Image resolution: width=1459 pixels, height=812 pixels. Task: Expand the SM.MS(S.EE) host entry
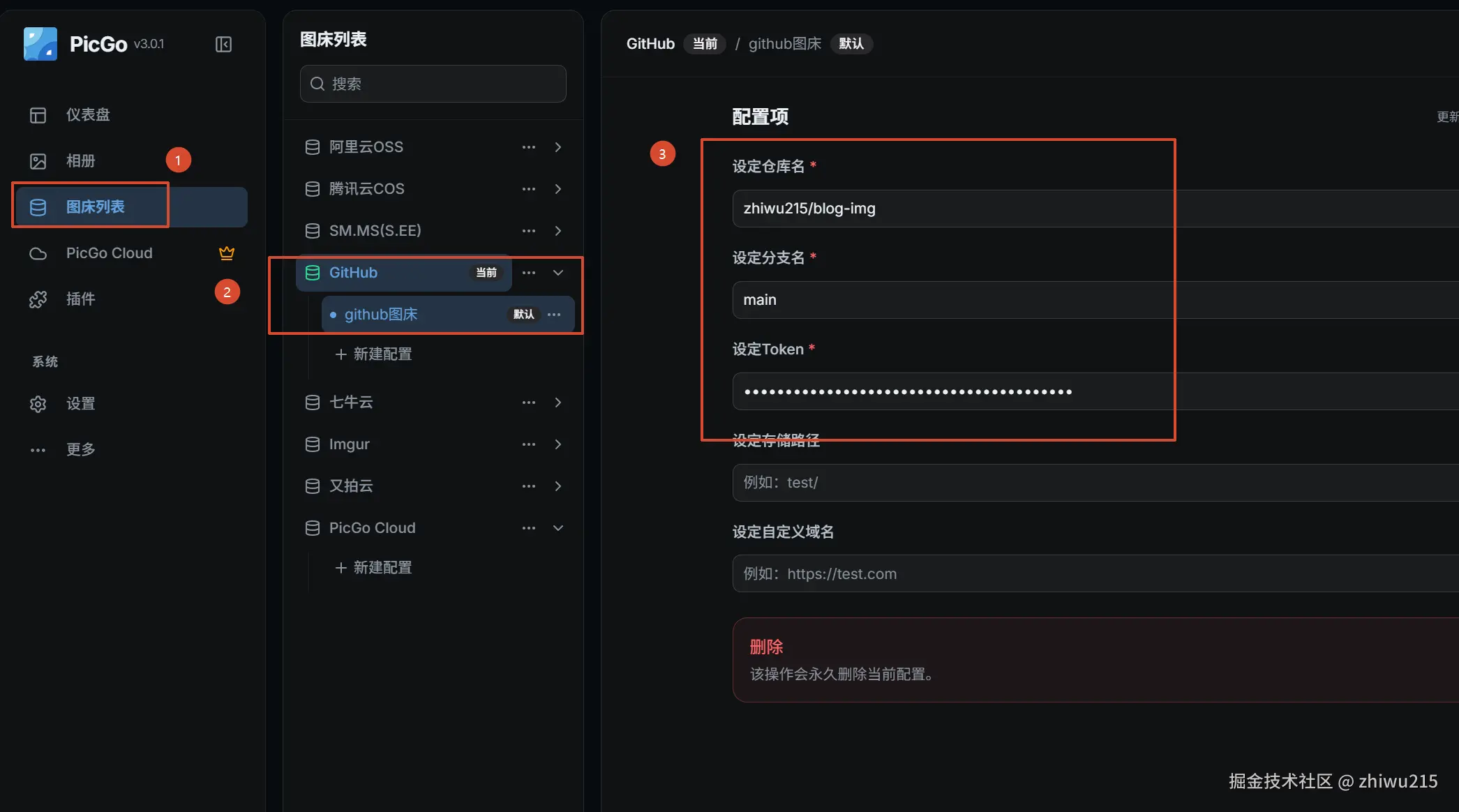(558, 231)
